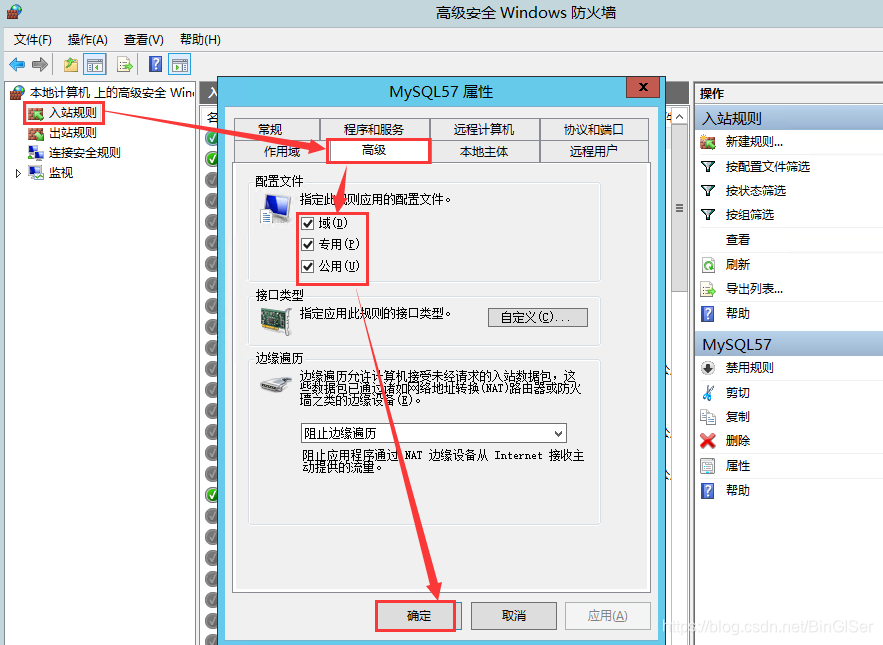The width and height of the screenshot is (883, 645).
Task: Toggle the Private 专用(P) checkbox
Action: tap(307, 244)
